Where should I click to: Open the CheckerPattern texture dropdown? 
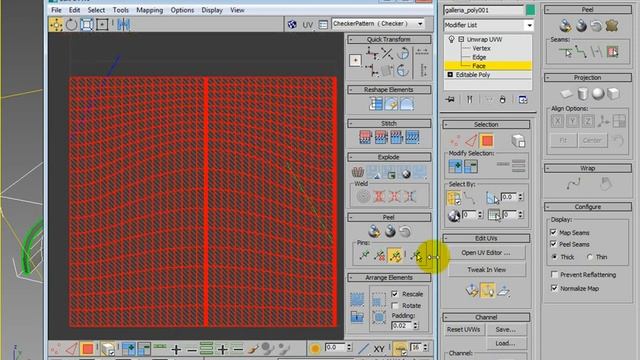coord(420,24)
